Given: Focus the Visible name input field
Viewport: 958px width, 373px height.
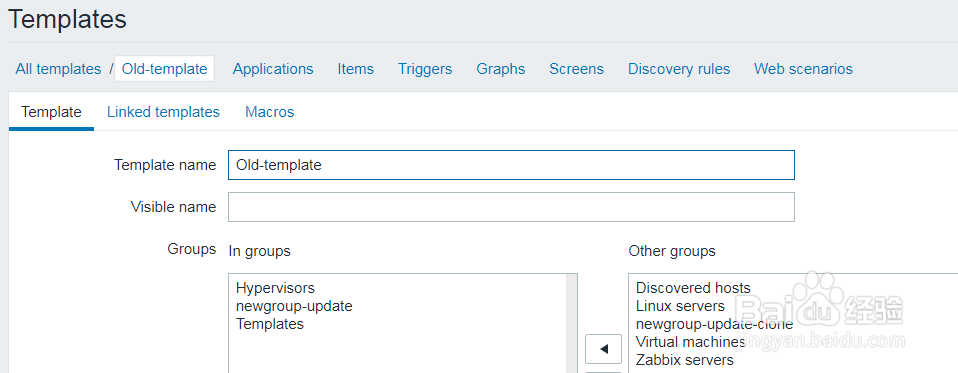Looking at the screenshot, I should tap(511, 207).
